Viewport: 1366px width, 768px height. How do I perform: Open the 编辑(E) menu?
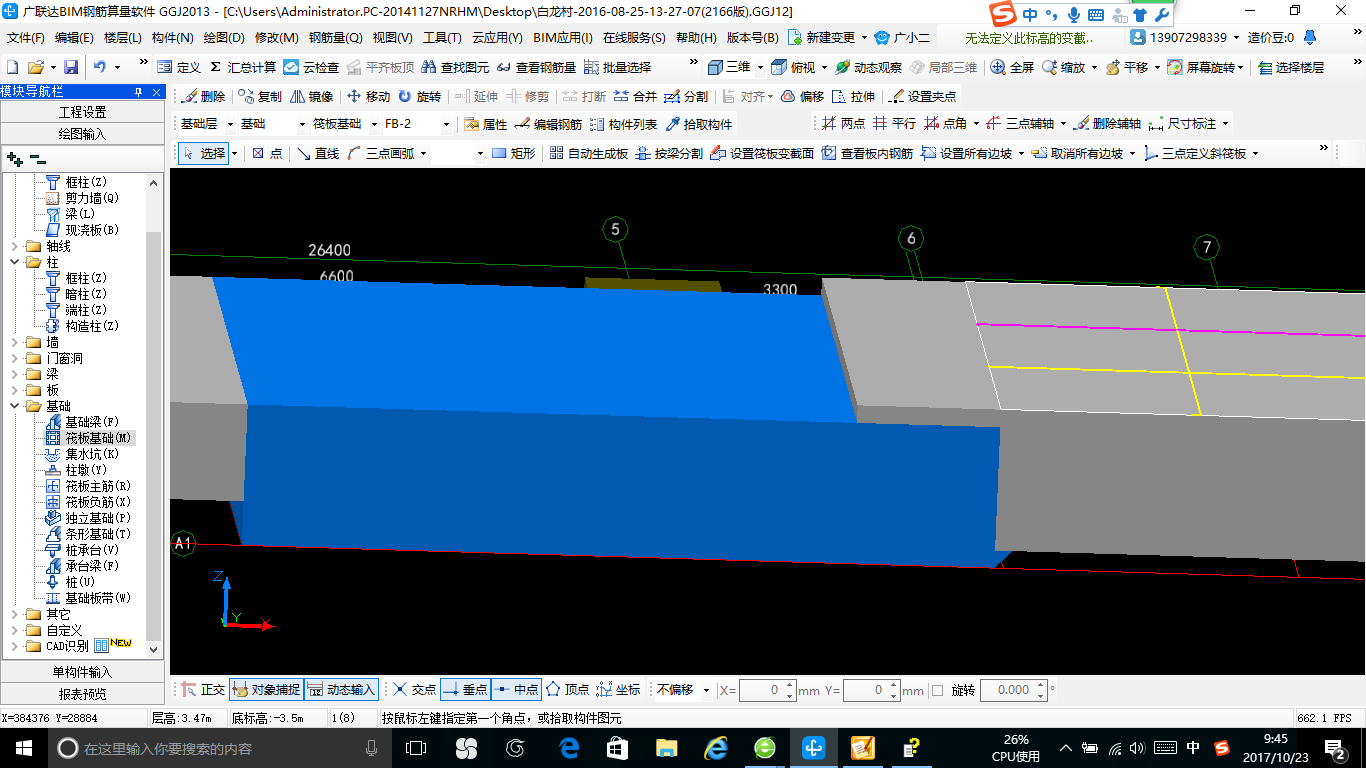click(74, 38)
